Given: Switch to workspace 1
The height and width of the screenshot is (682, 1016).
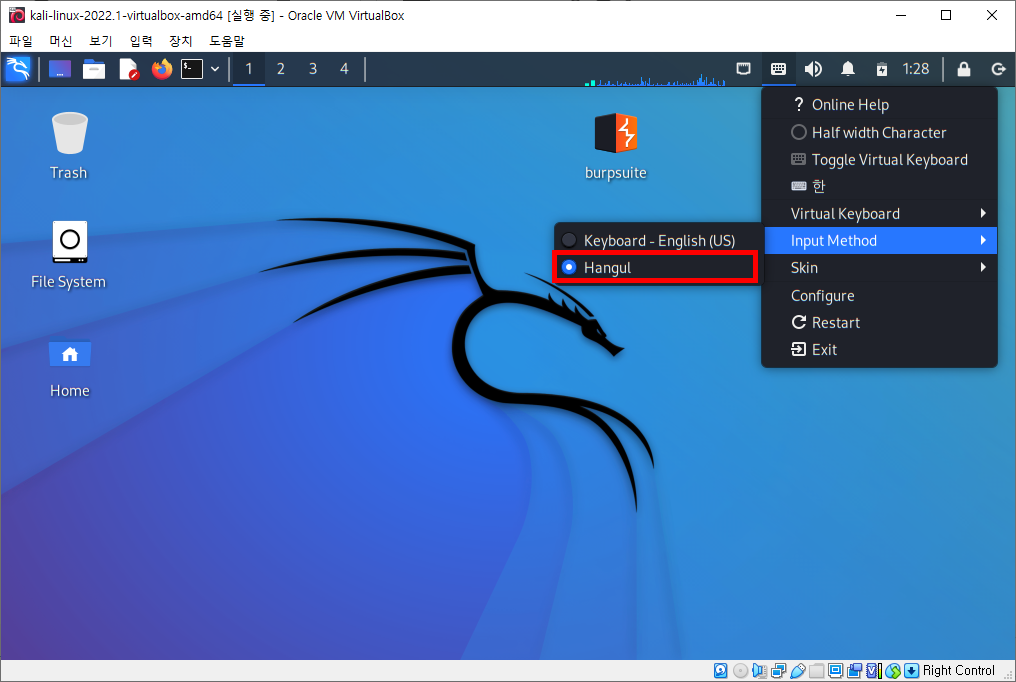Looking at the screenshot, I should tap(248, 69).
